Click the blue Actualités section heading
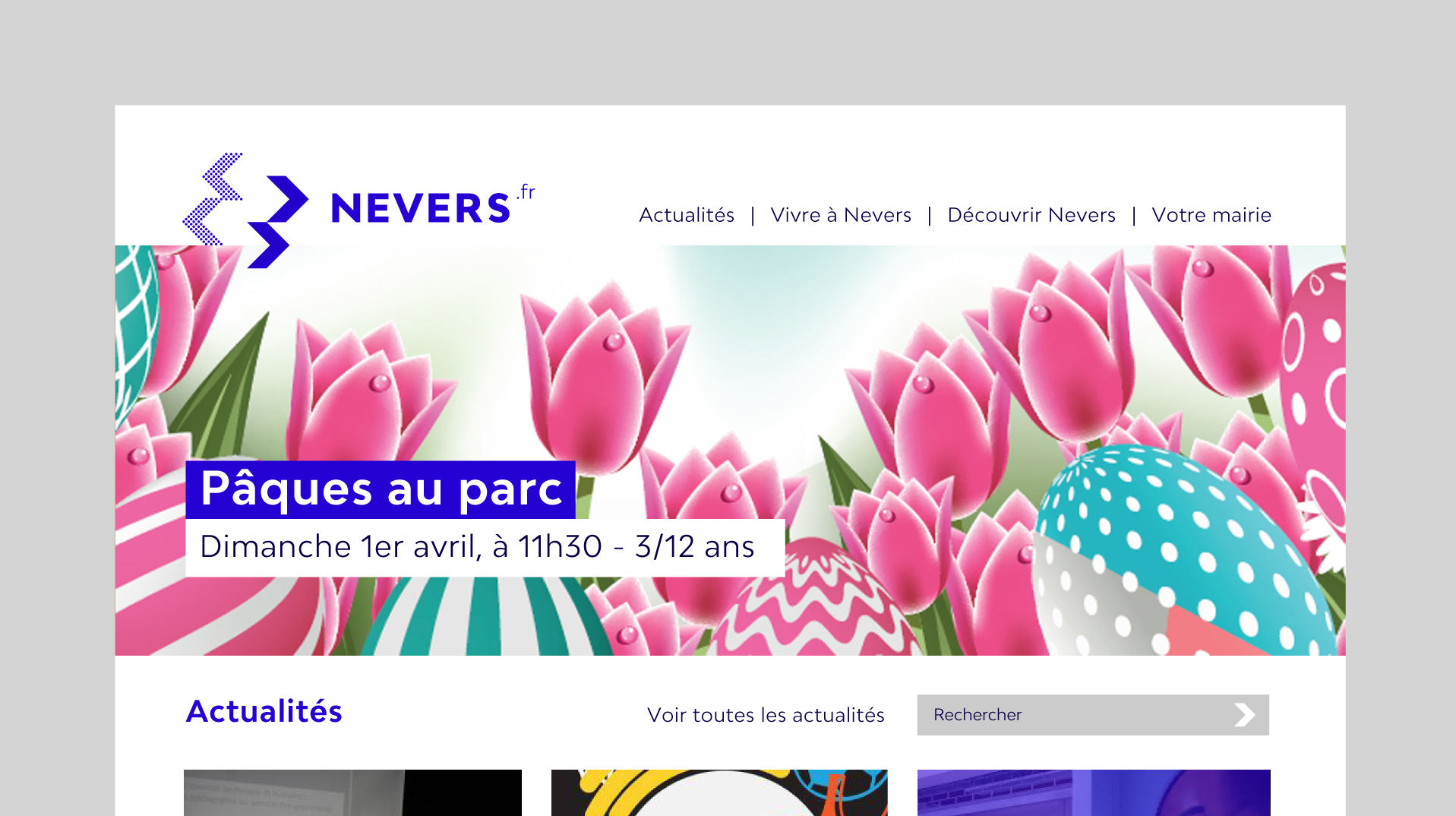The image size is (1456, 816). pyautogui.click(x=264, y=712)
